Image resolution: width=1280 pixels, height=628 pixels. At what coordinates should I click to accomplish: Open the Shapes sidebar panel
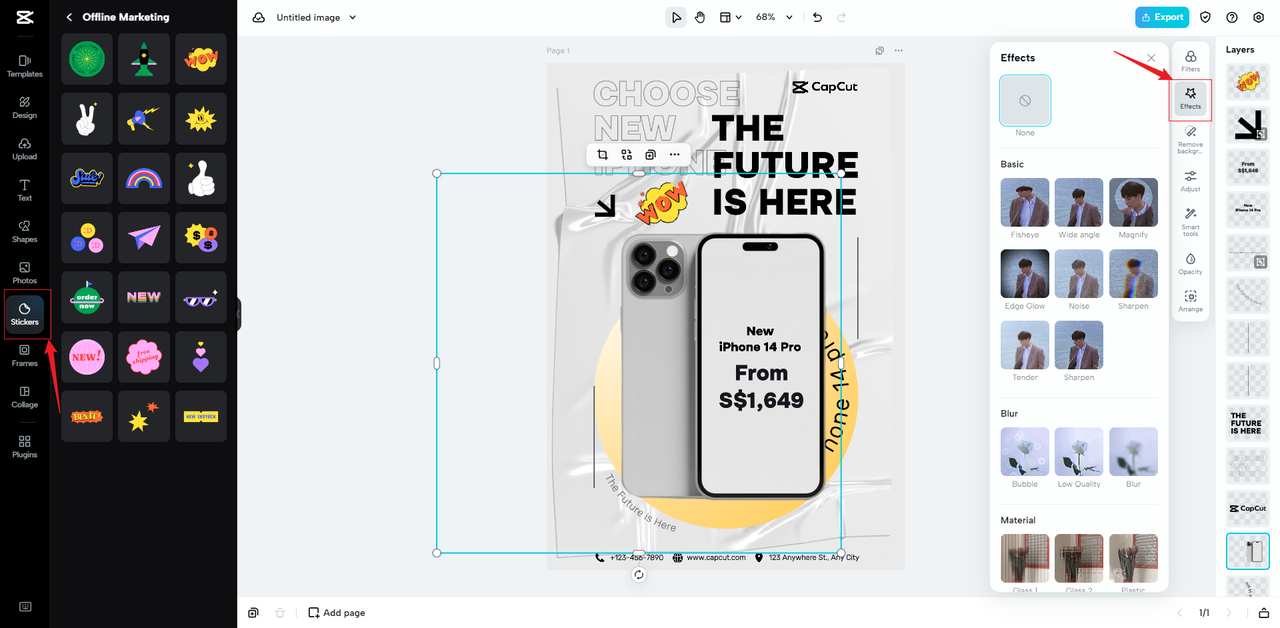25,232
